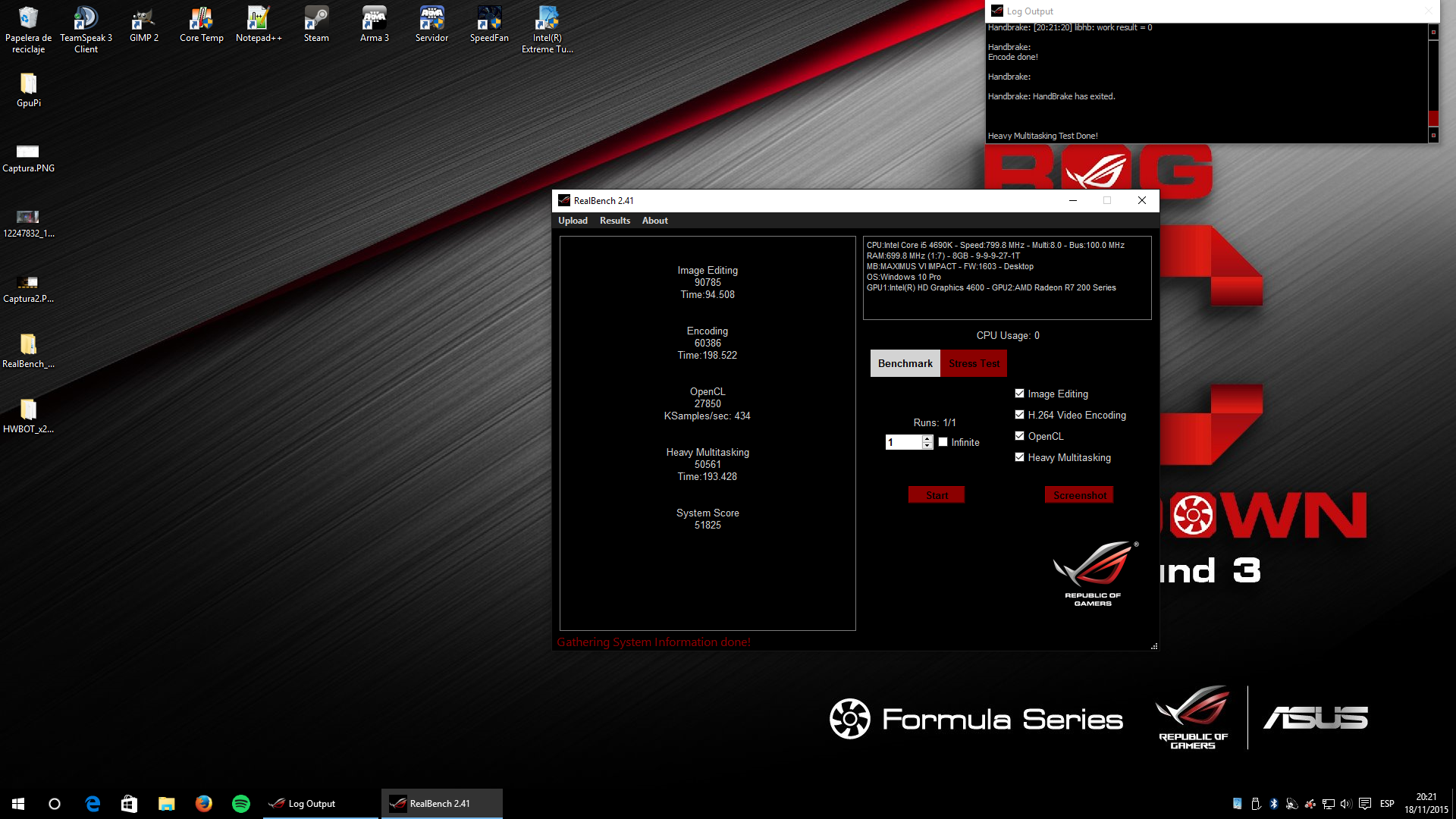
Task: Click the Bluetooth tray icon
Action: click(1274, 803)
